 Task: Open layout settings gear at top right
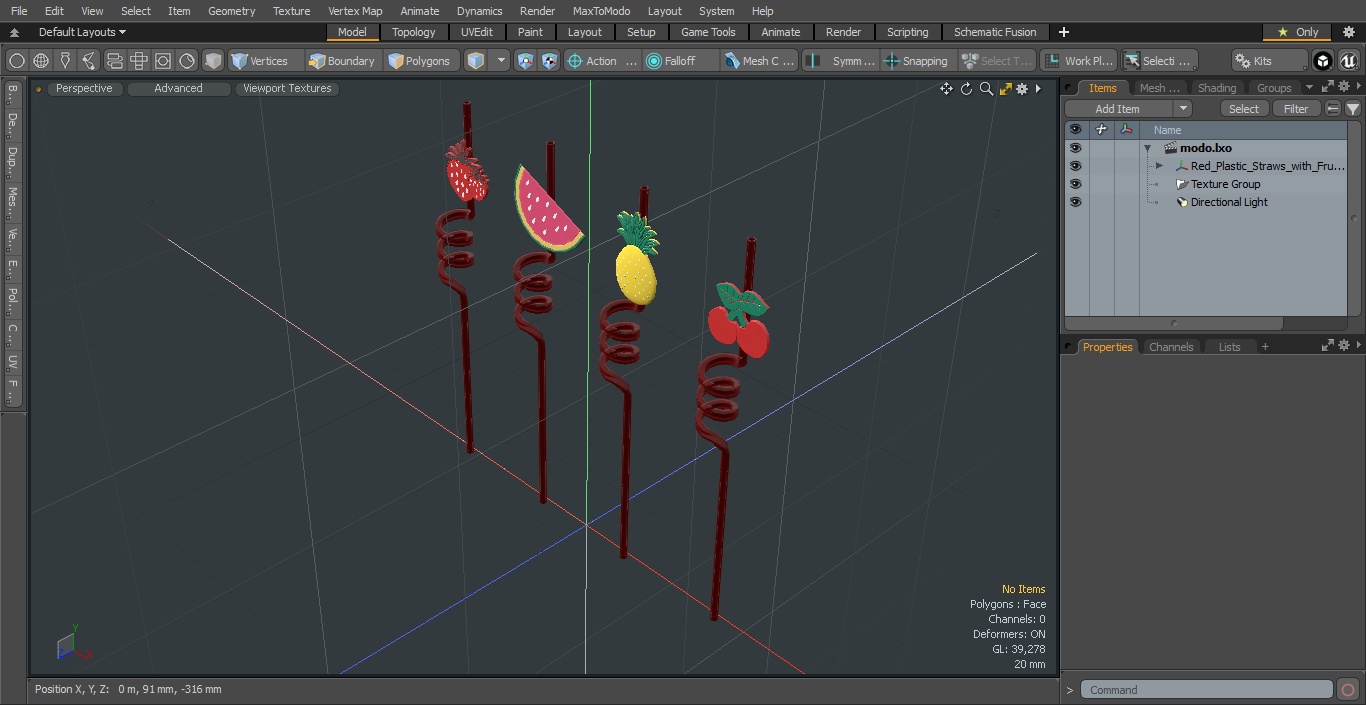(1348, 32)
